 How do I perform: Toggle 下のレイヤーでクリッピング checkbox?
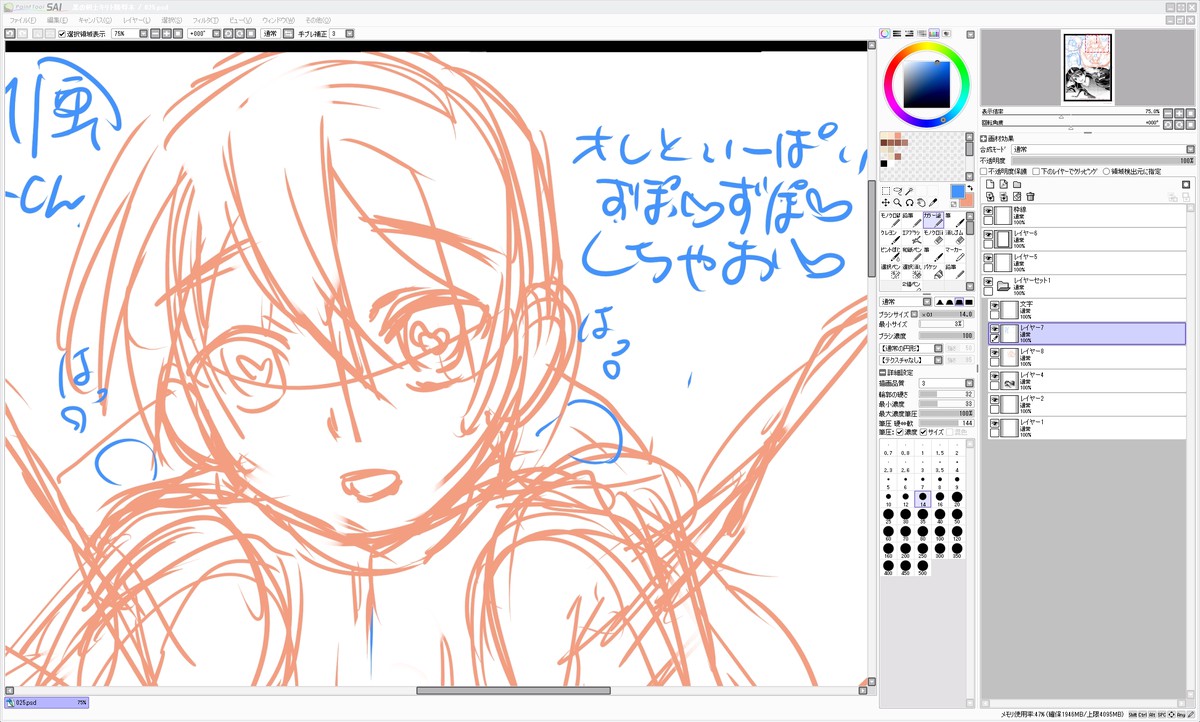[x=1036, y=171]
